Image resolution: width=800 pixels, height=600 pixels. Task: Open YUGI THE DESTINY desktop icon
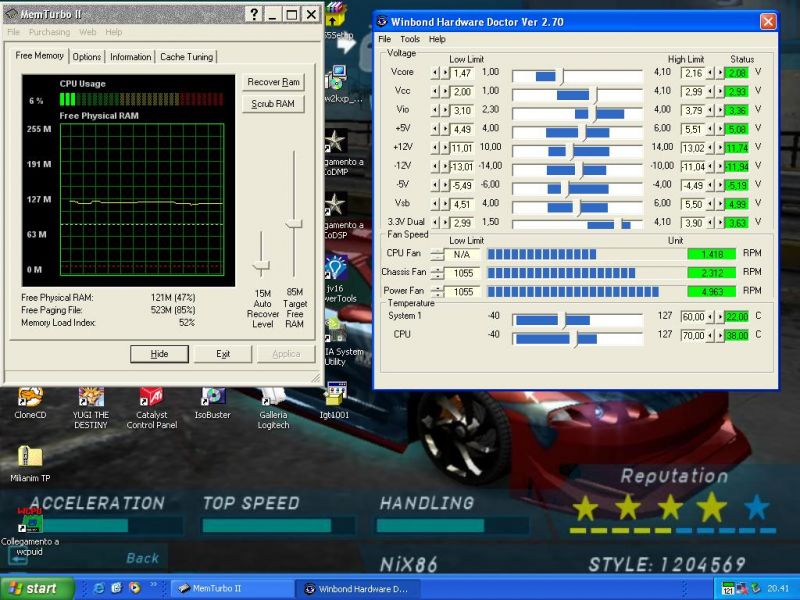pos(91,396)
